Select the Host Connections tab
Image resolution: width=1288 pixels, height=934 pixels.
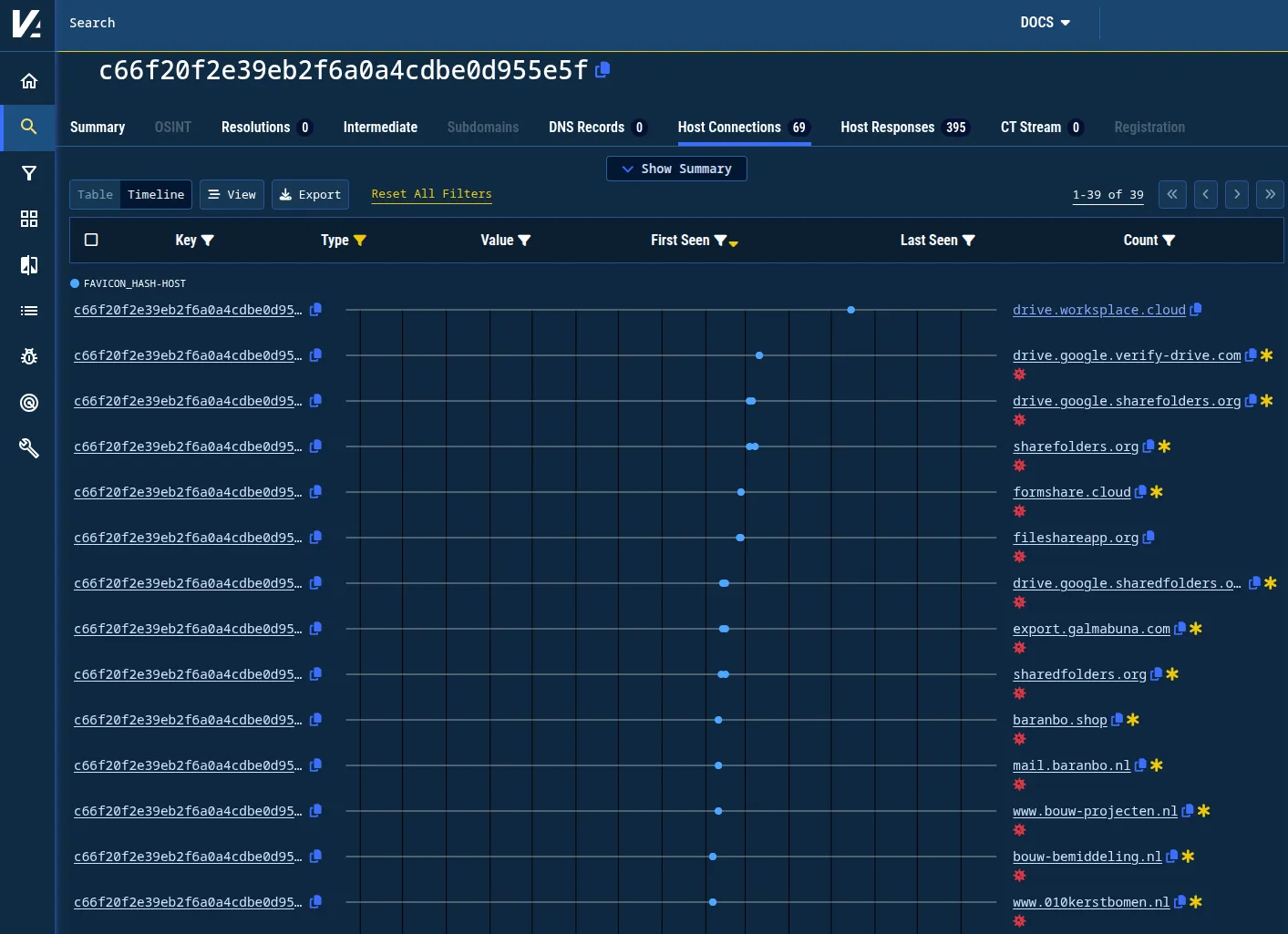(744, 128)
